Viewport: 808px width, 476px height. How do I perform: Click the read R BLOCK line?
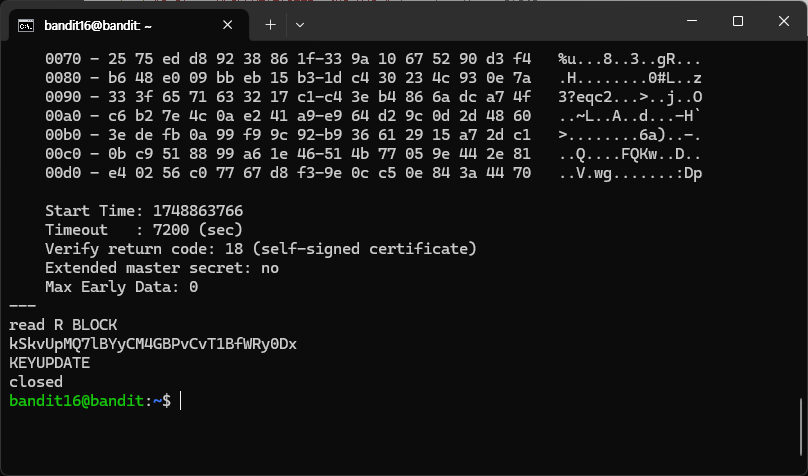pos(63,325)
